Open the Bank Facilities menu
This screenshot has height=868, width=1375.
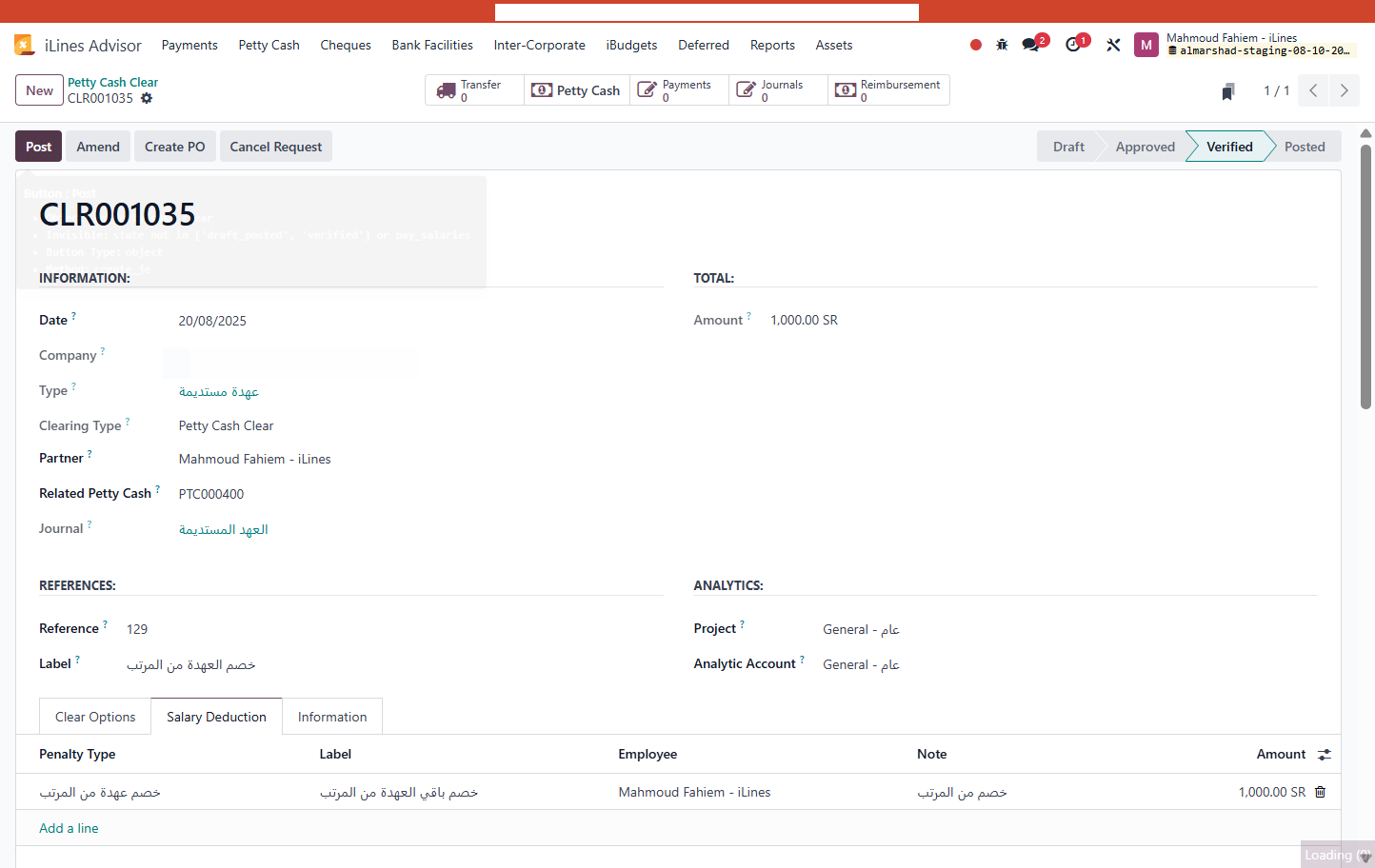pyautogui.click(x=432, y=45)
